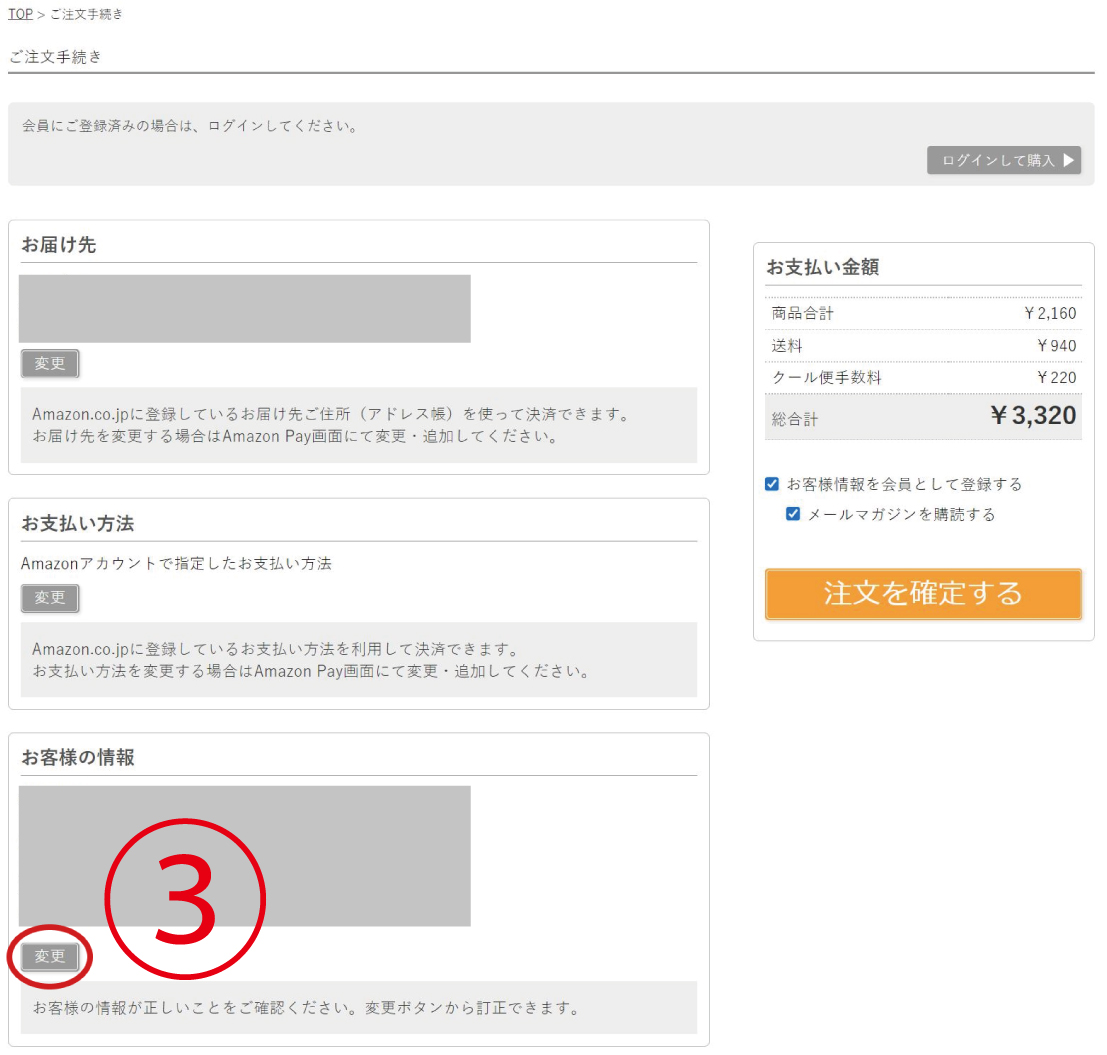Viewport: 1107px width, 1055px height.
Task: Click the Amazonアカウントで指定したお支払い方法 text
Action: pos(176,564)
